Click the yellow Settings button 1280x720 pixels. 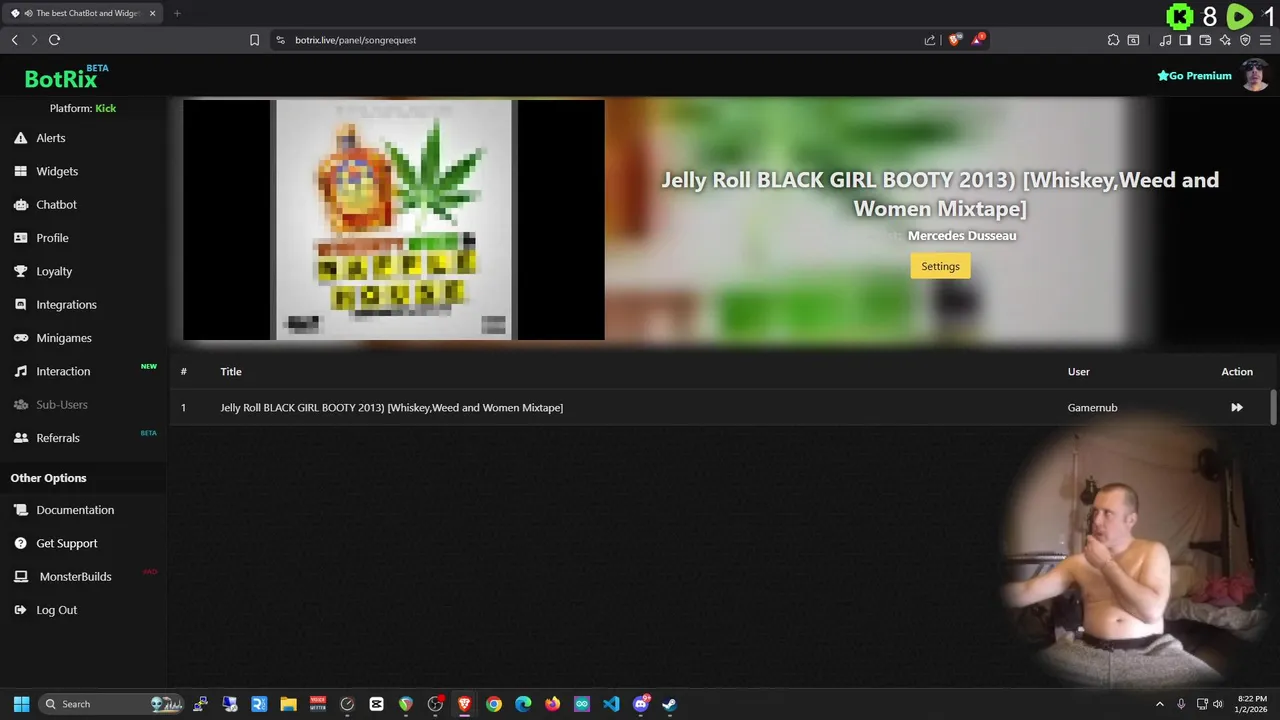pos(940,266)
